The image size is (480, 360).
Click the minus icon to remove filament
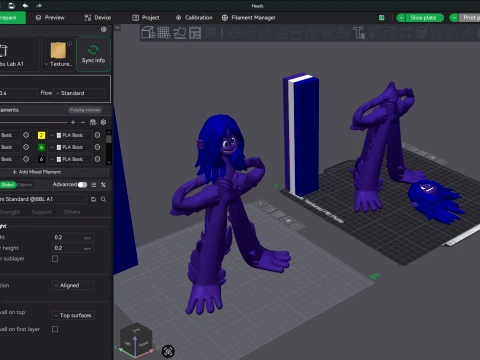[83, 122]
